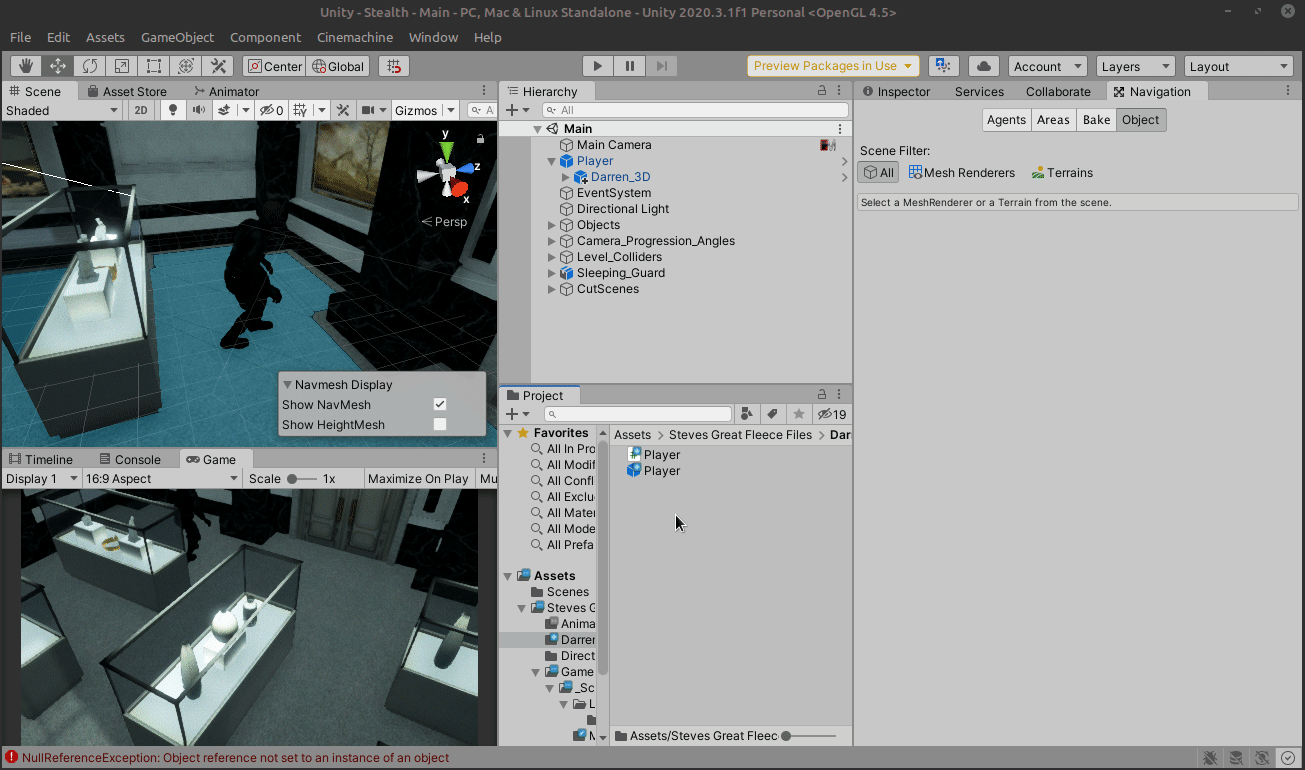Open the Cinemachine menu
The height and width of the screenshot is (770, 1305).
354,37
